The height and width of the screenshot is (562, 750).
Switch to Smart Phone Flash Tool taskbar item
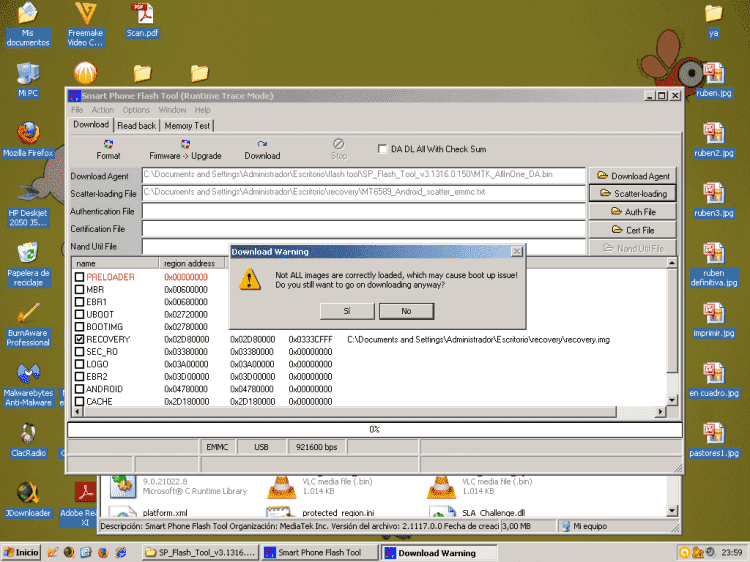320,552
